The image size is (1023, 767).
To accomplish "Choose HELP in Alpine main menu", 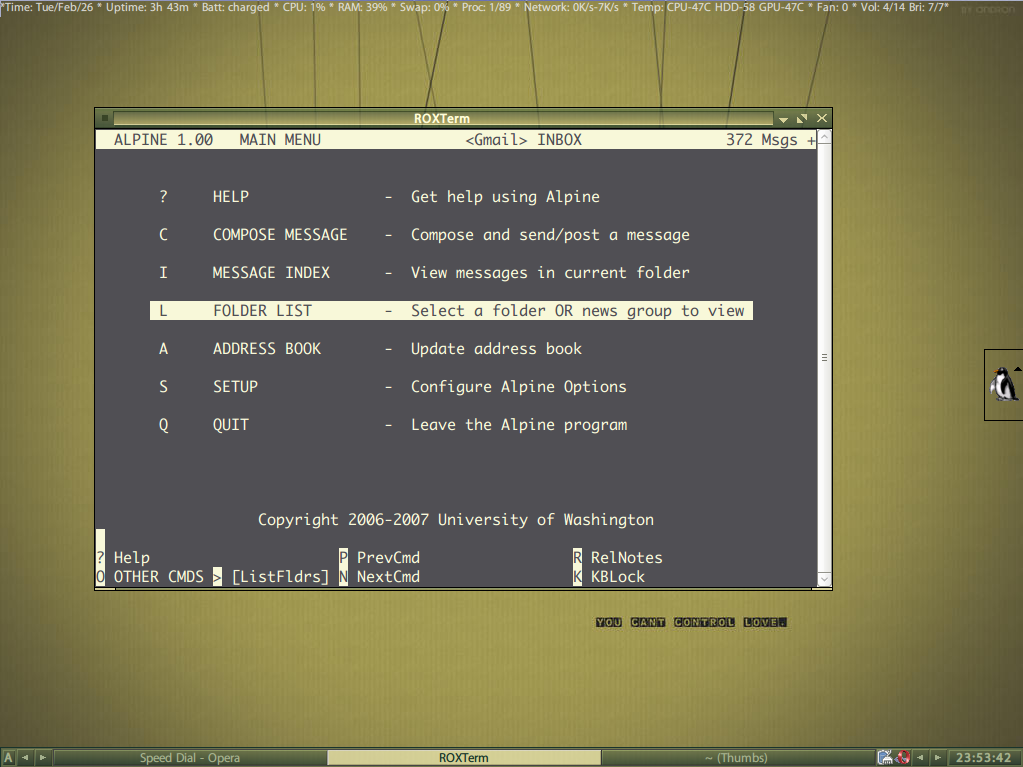I will 230,196.
